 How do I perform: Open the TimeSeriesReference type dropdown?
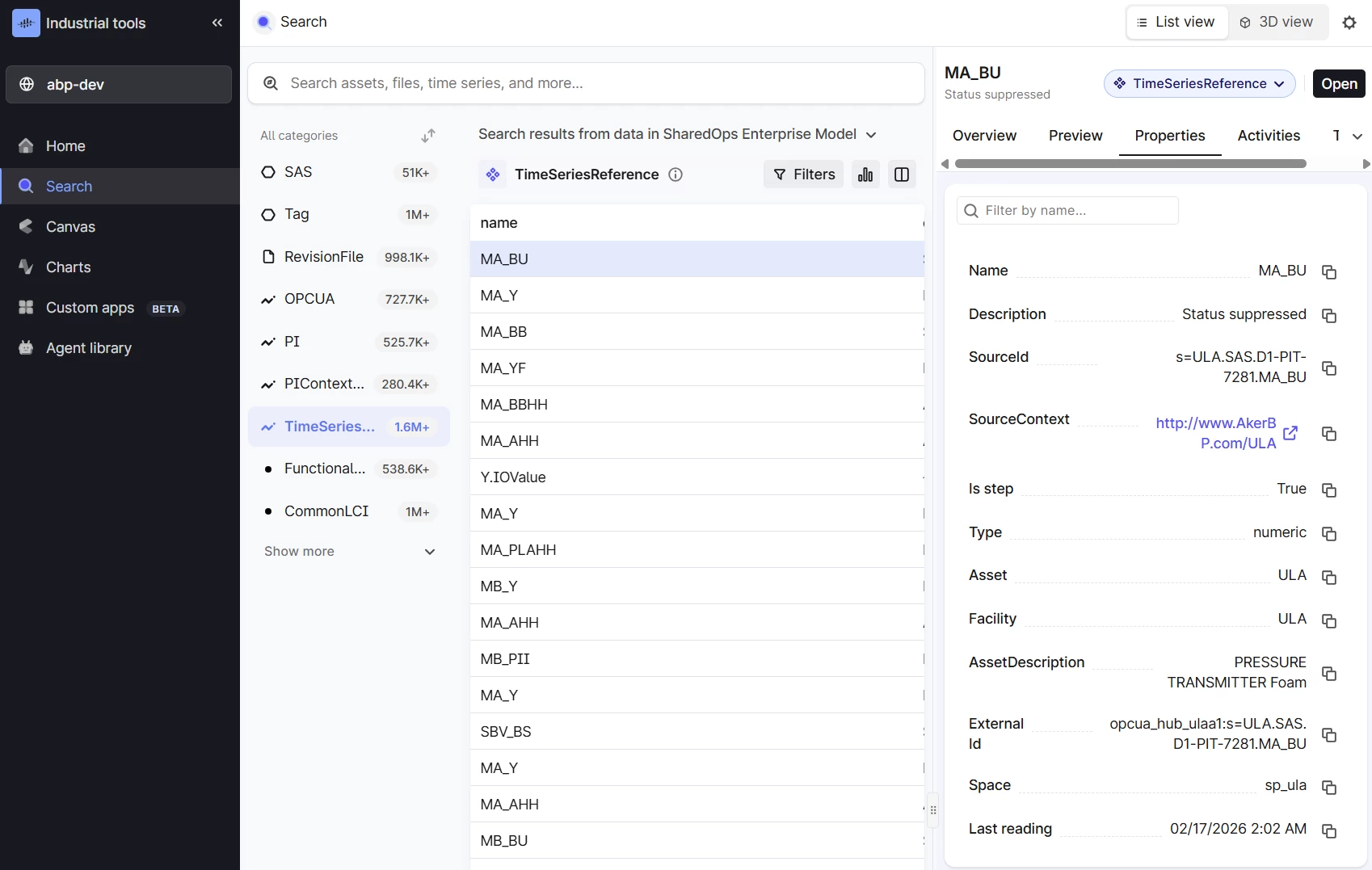[1199, 84]
